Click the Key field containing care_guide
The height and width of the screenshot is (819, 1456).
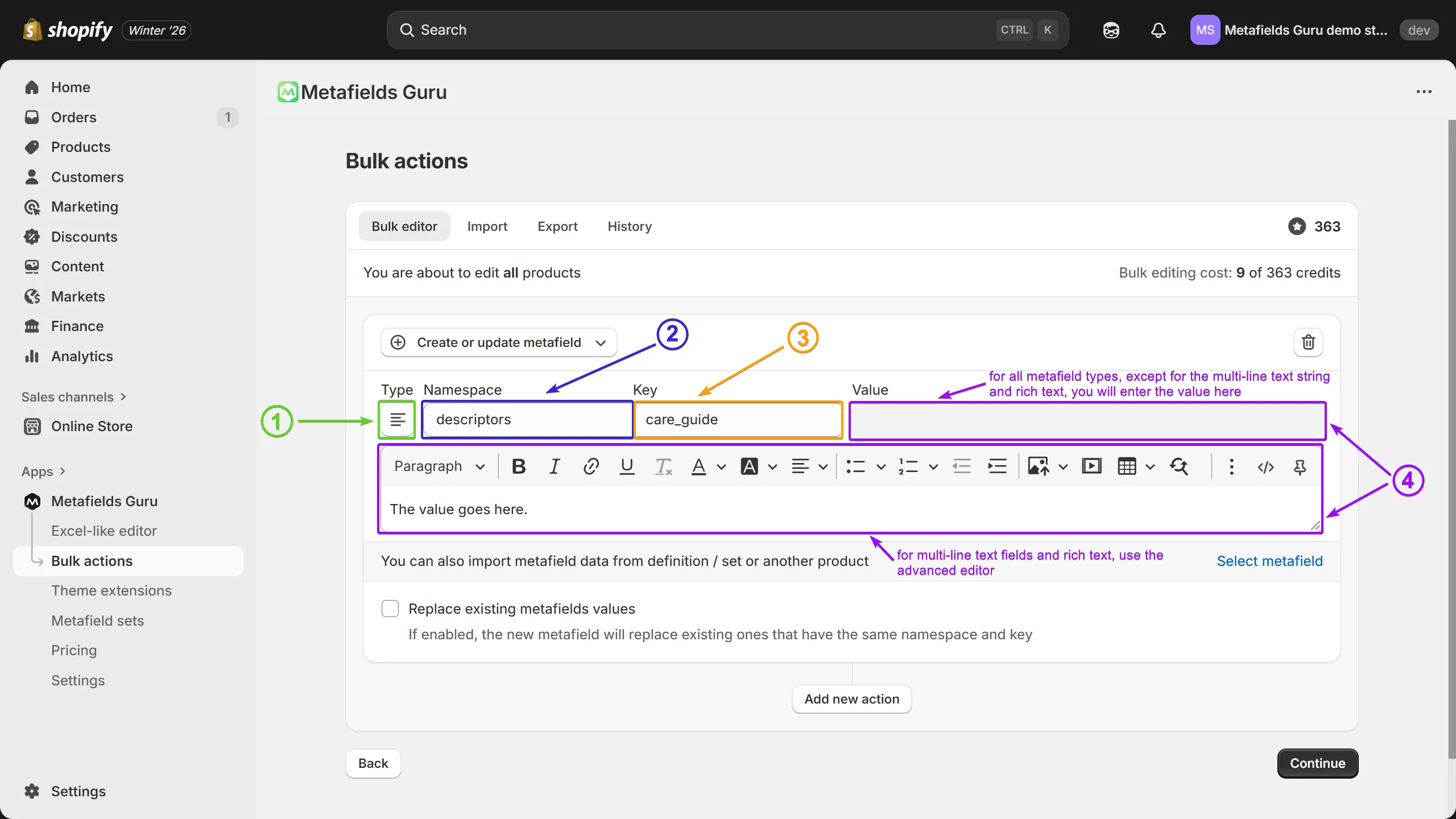coord(738,420)
